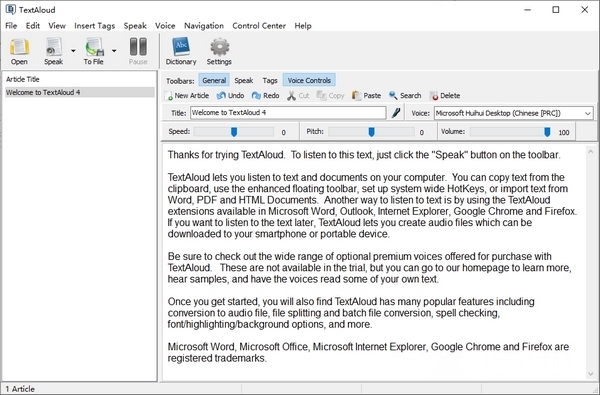The image size is (600, 395).
Task: Click the text scrollbar down arrow
Action: pos(590,374)
